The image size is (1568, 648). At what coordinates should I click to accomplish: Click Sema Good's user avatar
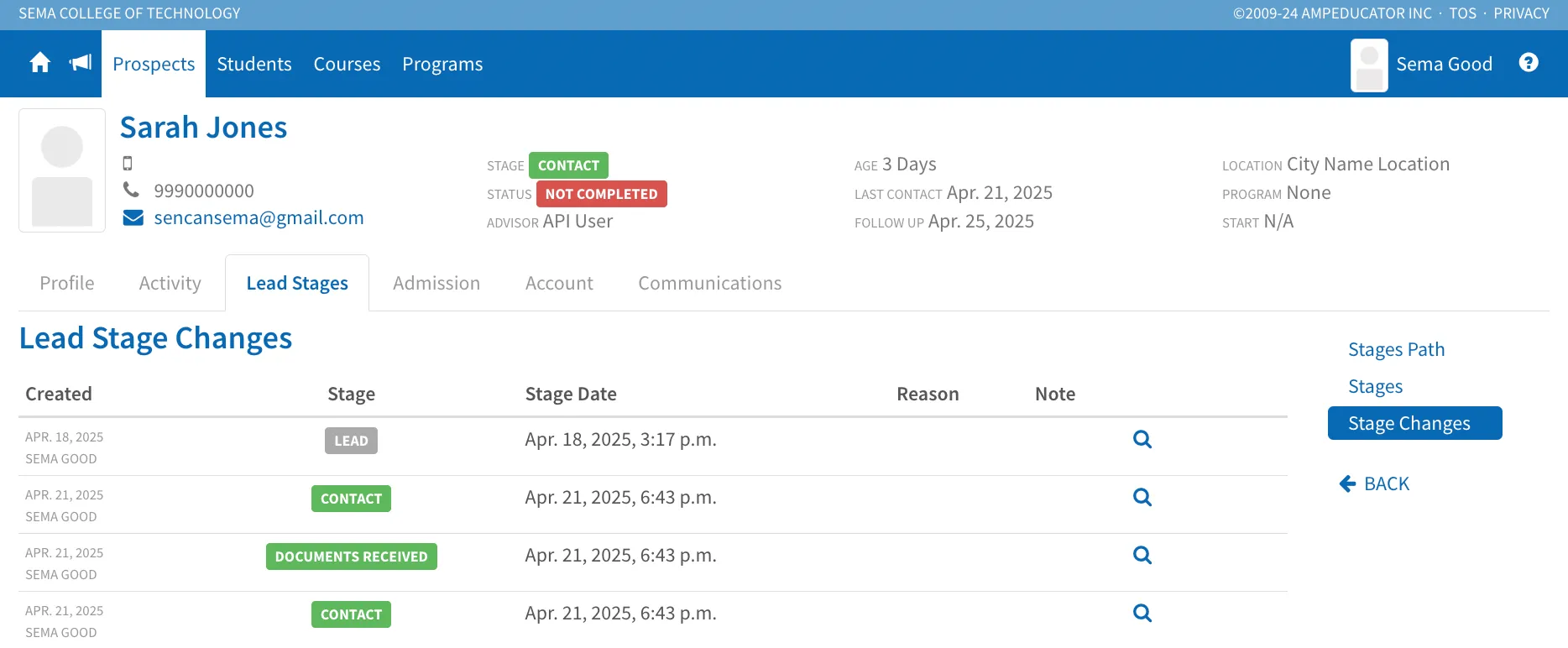pos(1369,65)
